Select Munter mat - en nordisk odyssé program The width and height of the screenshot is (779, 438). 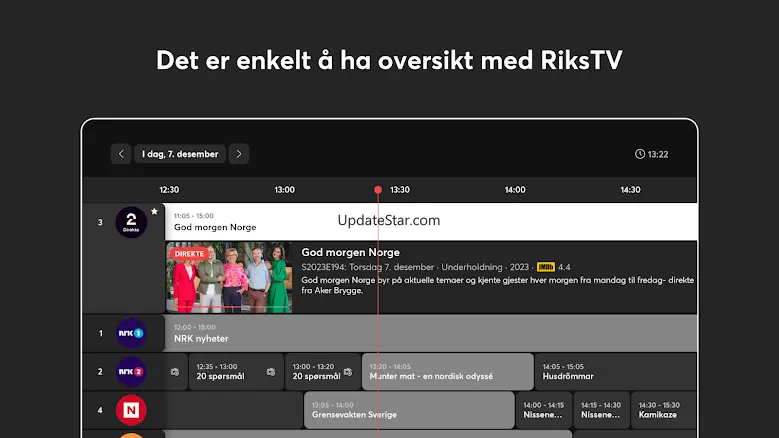(x=448, y=371)
